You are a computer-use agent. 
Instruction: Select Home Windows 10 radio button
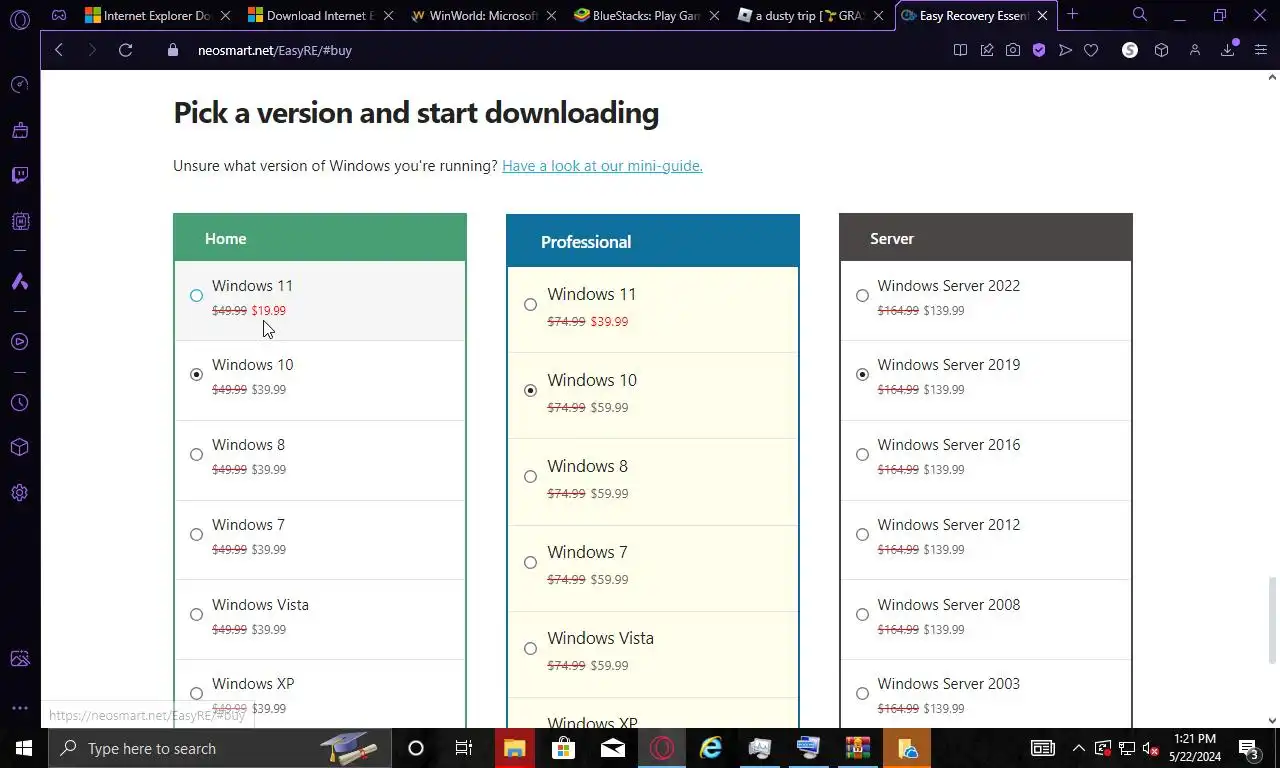point(196,375)
